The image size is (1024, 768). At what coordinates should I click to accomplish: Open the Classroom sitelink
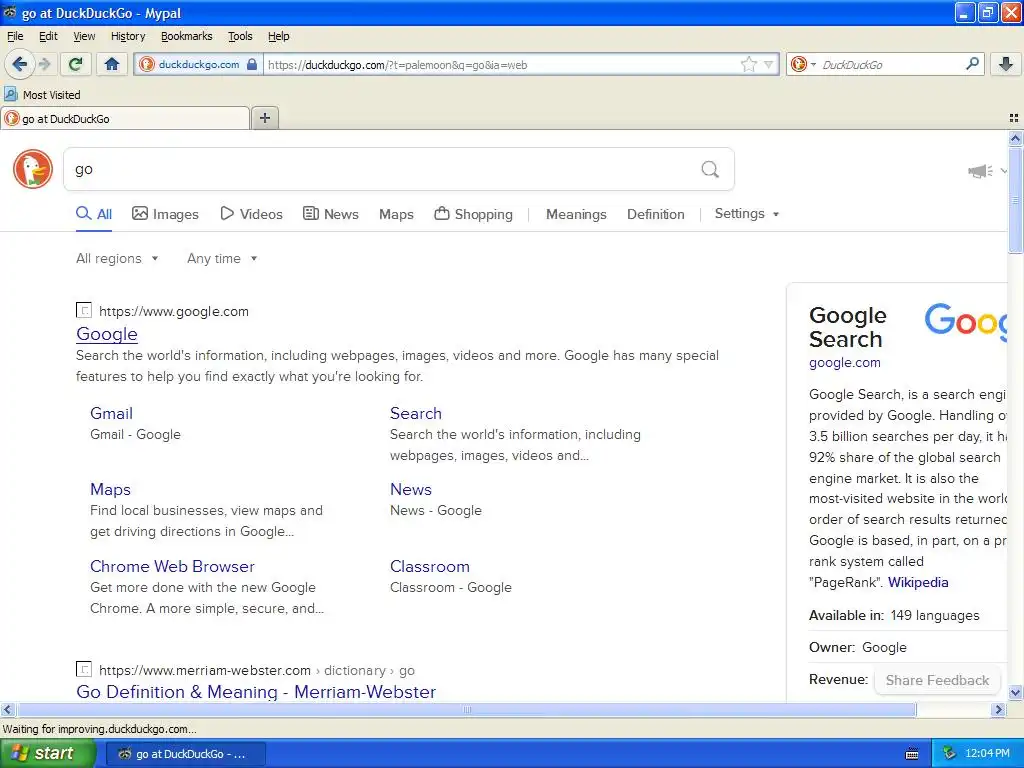(430, 566)
